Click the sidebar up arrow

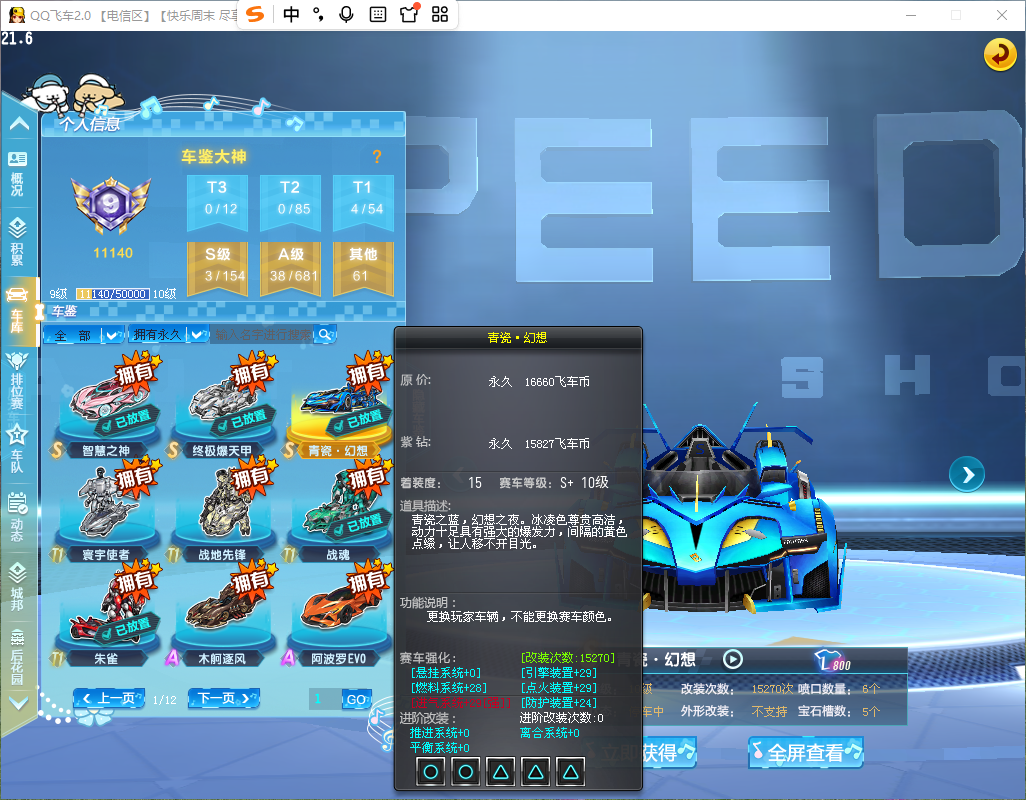(19, 123)
